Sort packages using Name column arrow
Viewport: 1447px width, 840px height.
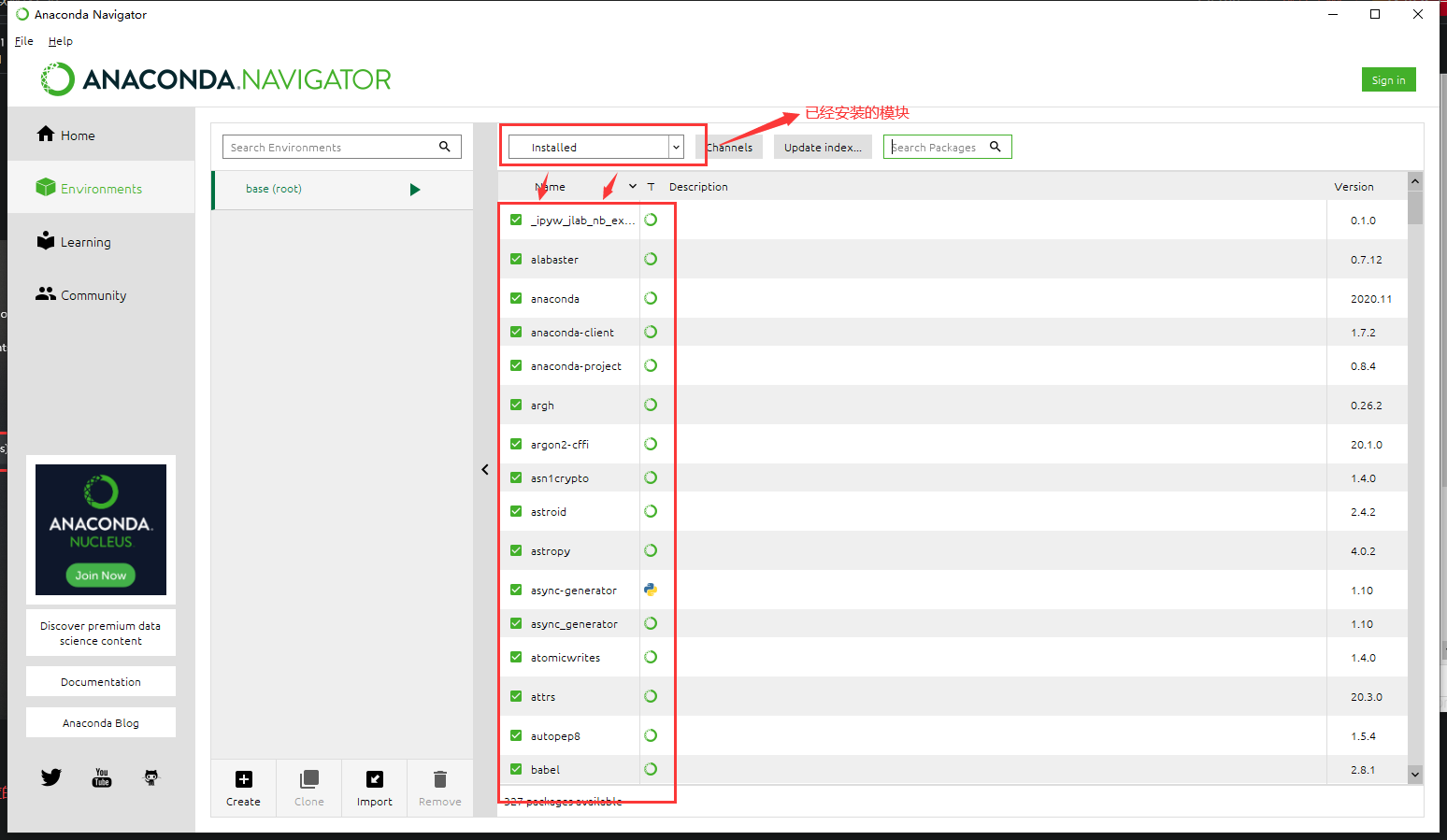(633, 186)
